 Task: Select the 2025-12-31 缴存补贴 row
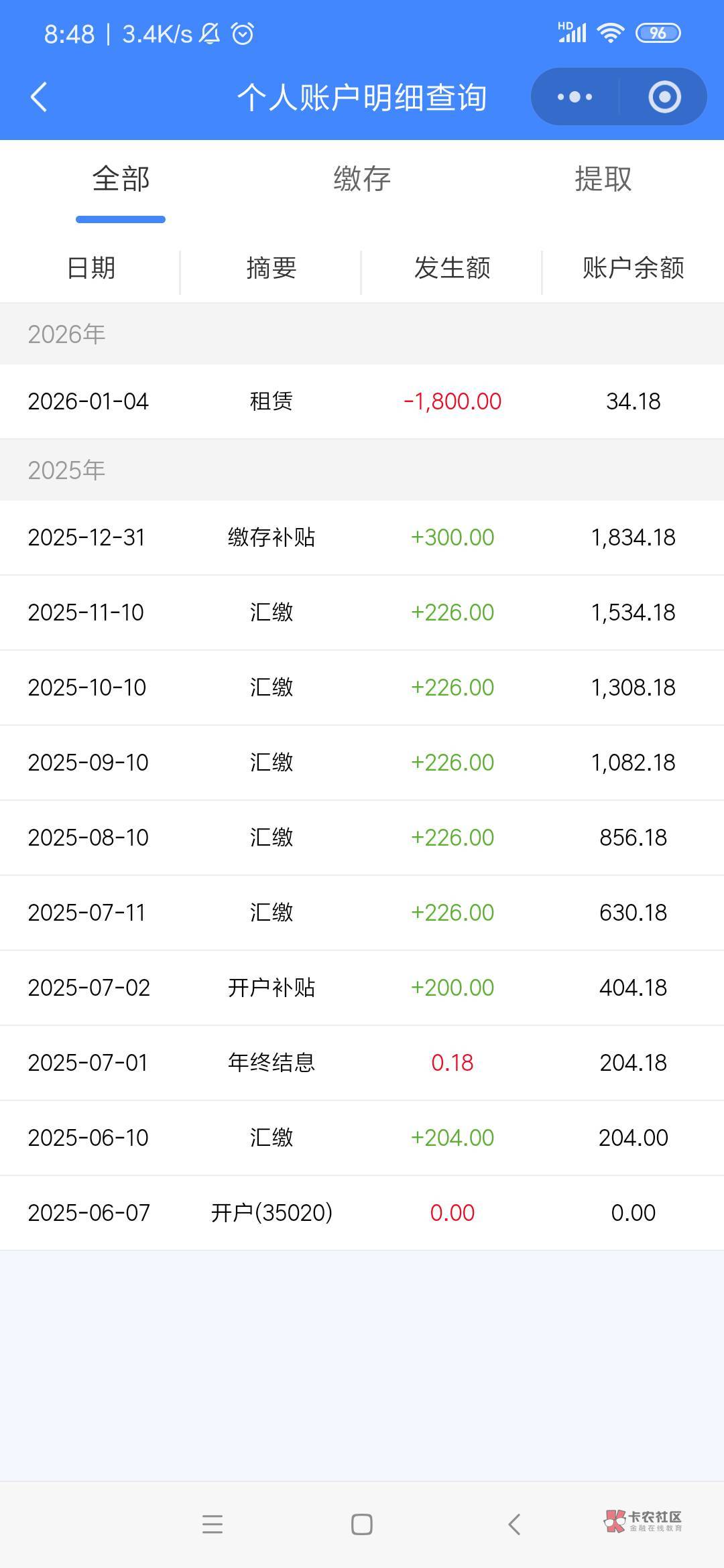pyautogui.click(x=362, y=537)
